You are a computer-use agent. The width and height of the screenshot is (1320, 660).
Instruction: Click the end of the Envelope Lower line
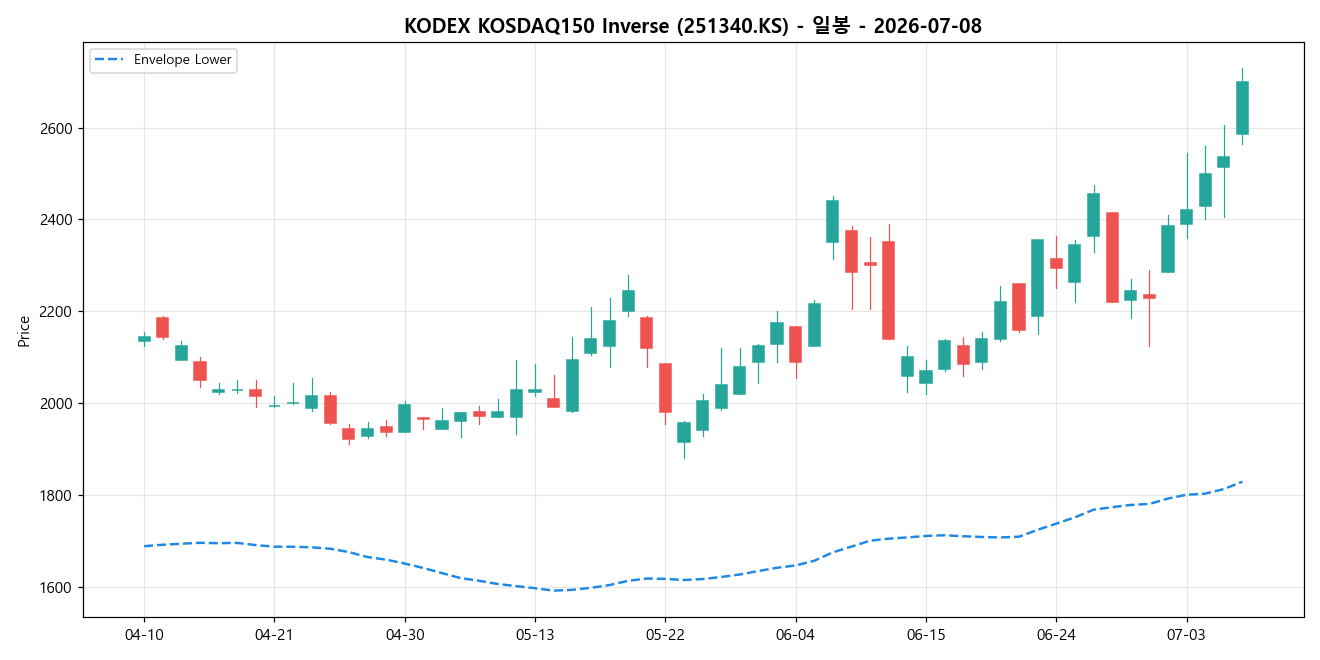click(1241, 482)
